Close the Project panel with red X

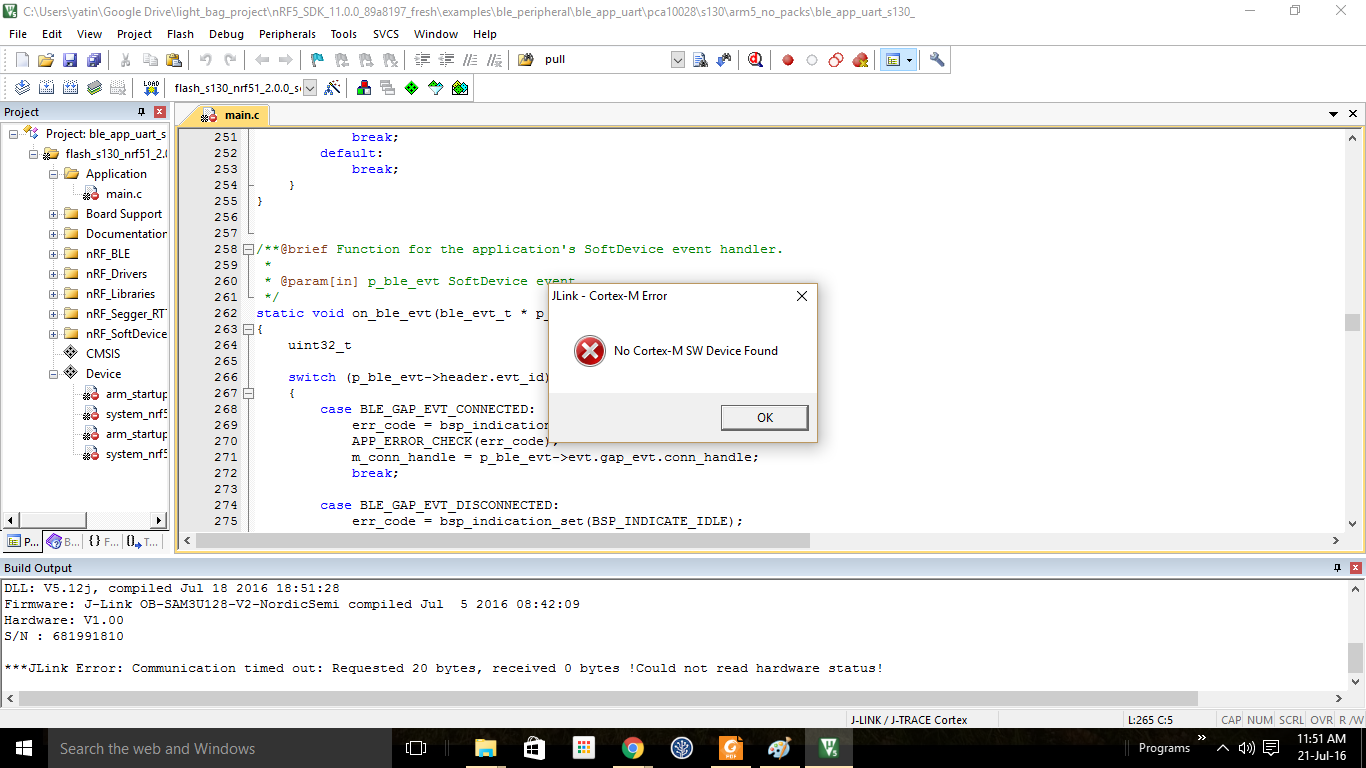click(x=159, y=112)
